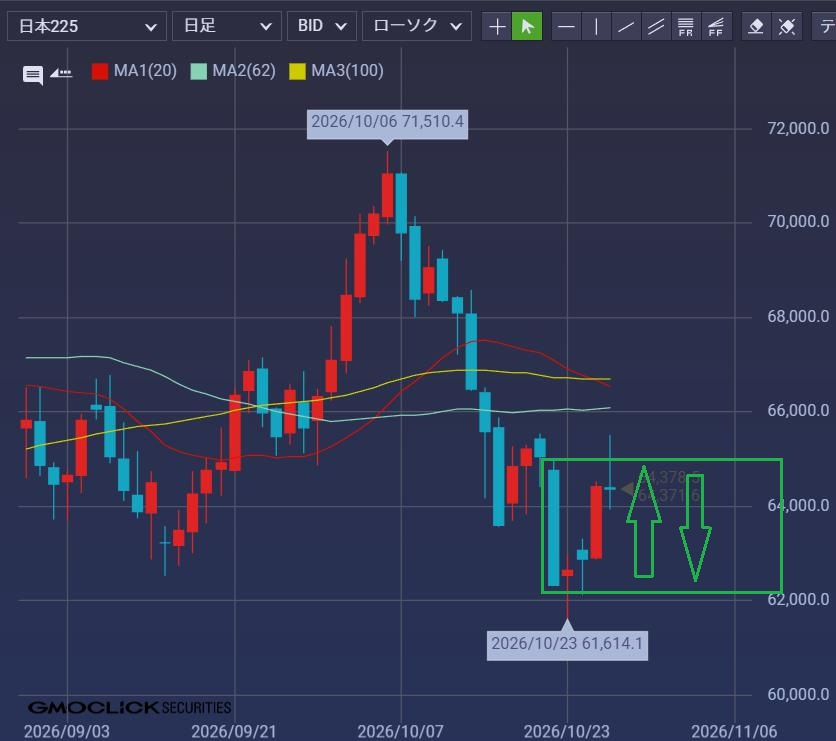Expand the BID price type dropdown

click(321, 26)
